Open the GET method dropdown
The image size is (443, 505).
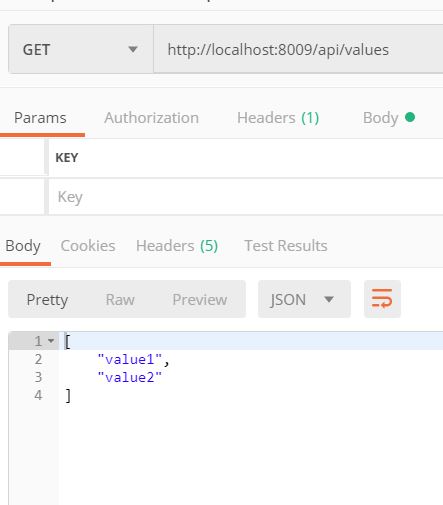[81, 49]
